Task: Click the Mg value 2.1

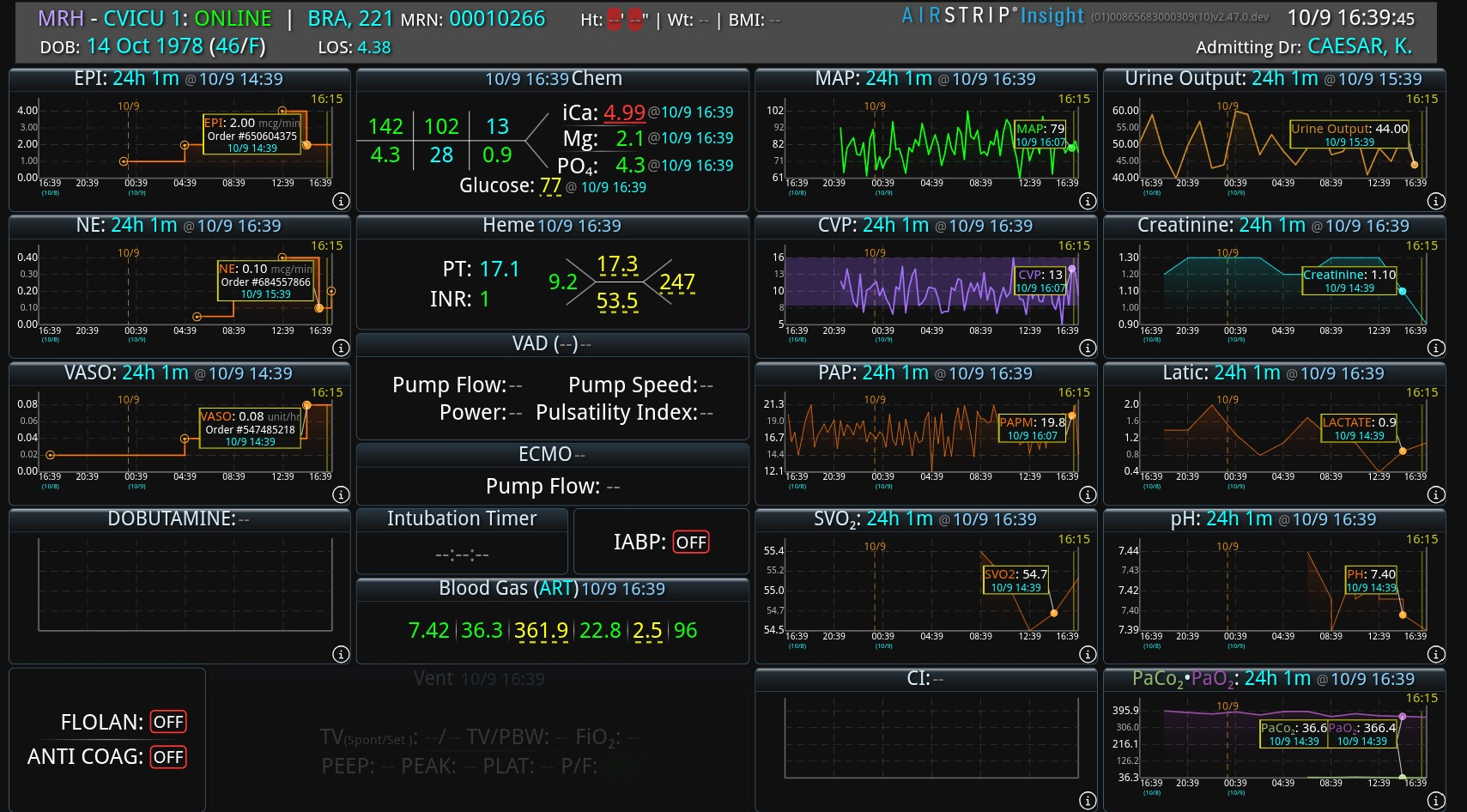Action: click(x=630, y=138)
